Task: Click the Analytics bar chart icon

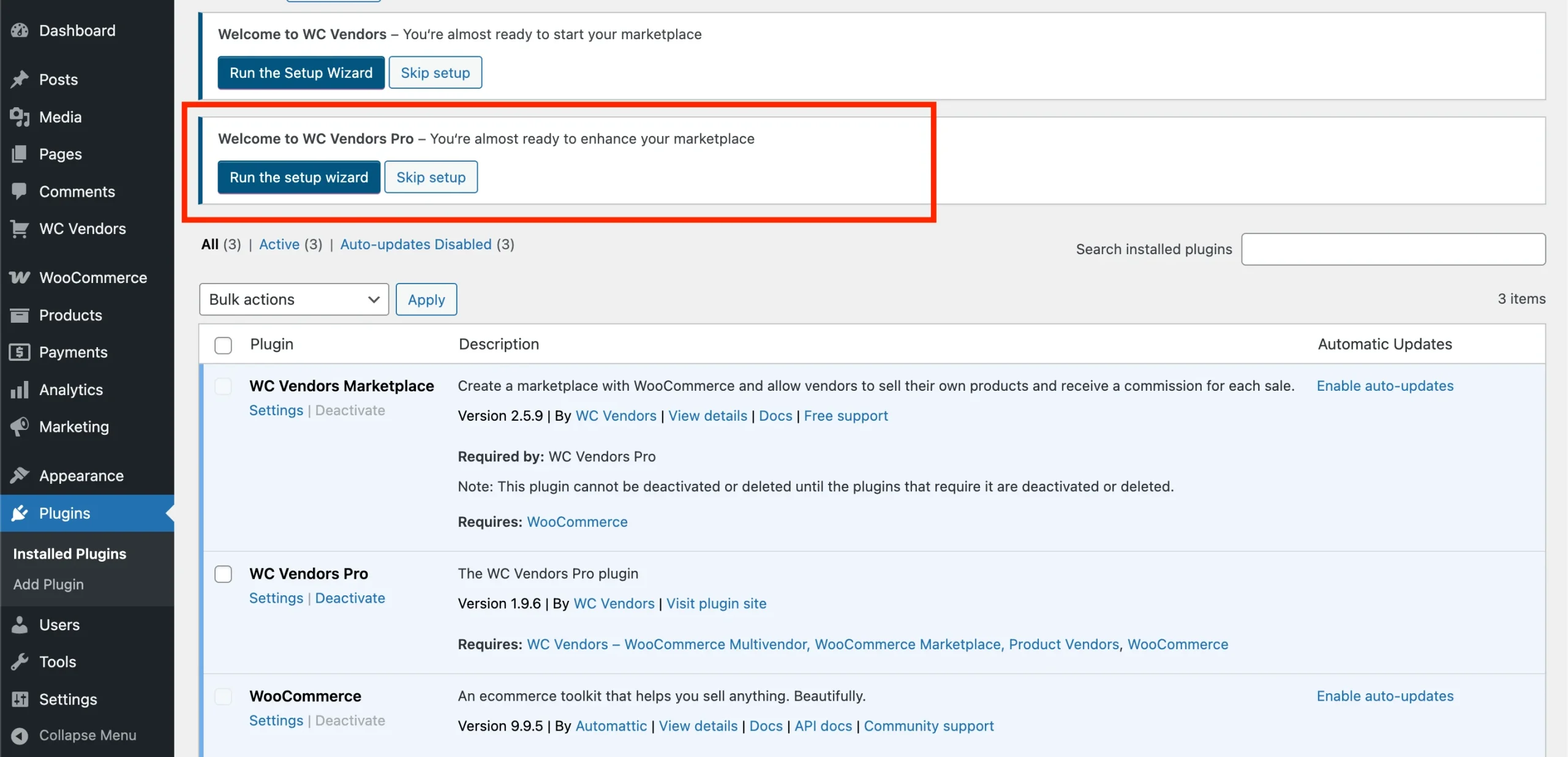Action: click(x=20, y=390)
